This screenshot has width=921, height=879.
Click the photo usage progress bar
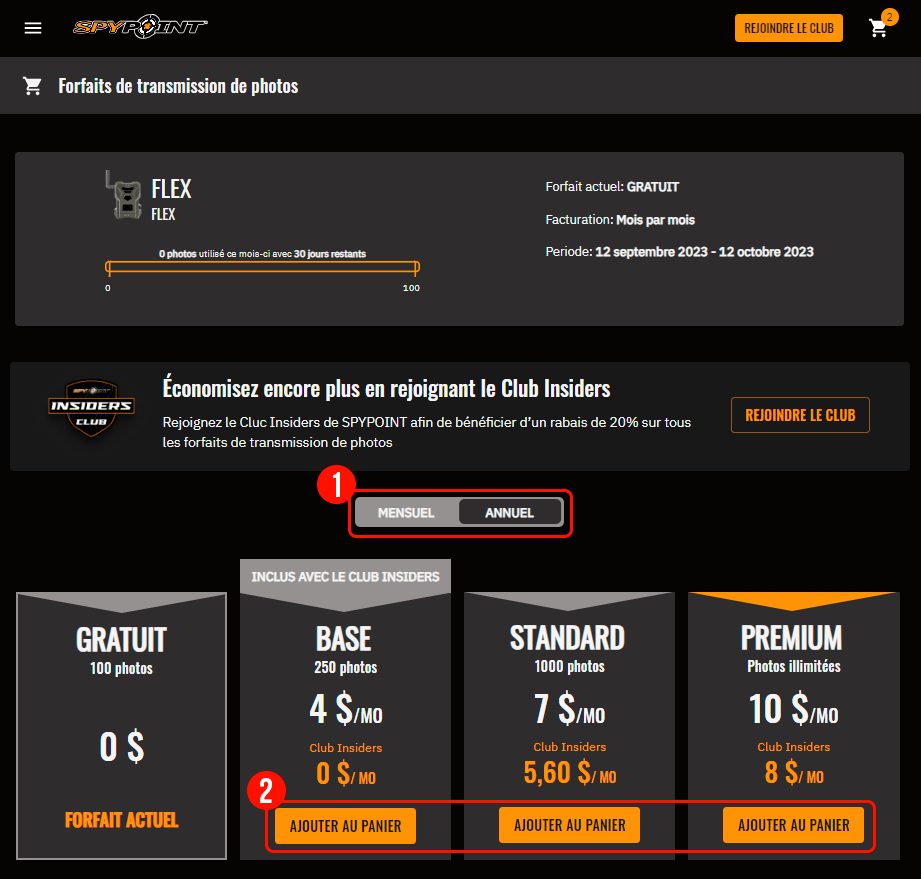(262, 268)
